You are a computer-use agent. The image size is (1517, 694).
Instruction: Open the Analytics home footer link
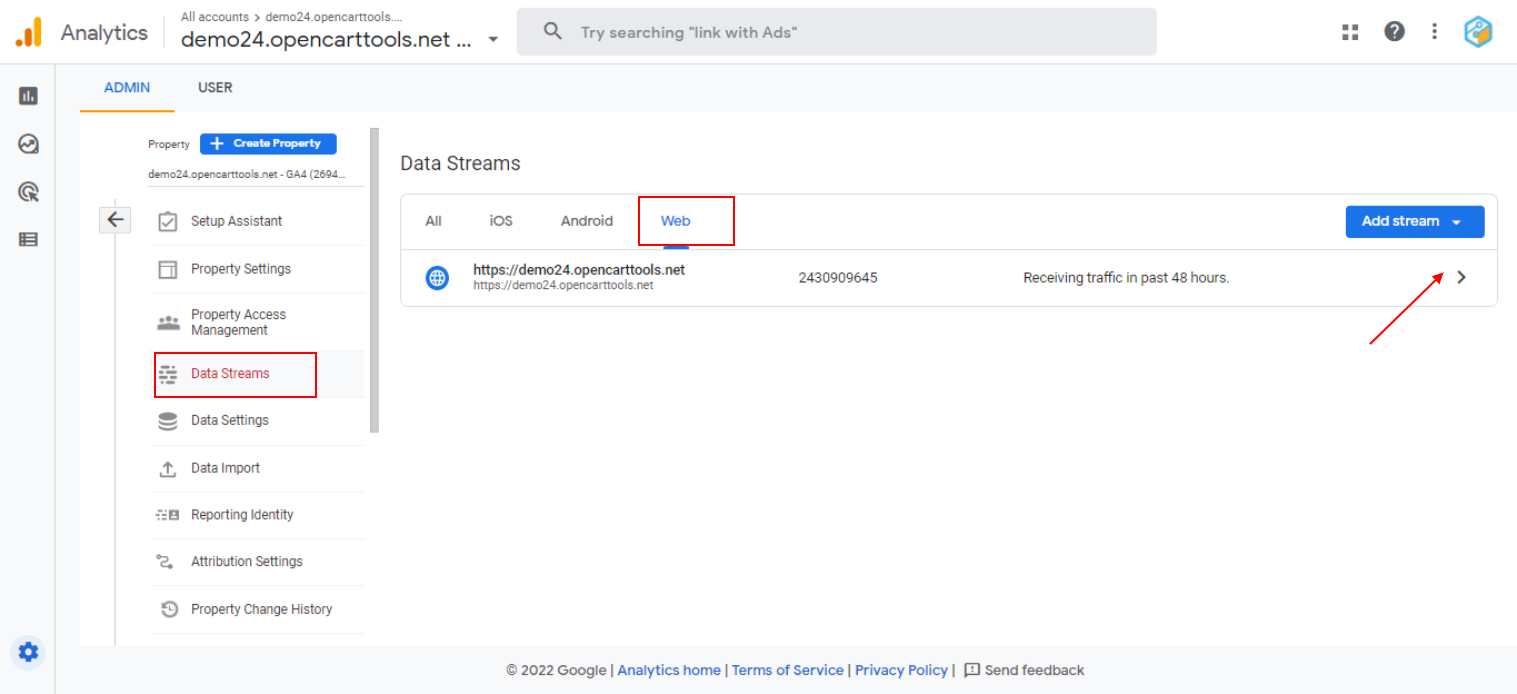pyautogui.click(x=669, y=670)
